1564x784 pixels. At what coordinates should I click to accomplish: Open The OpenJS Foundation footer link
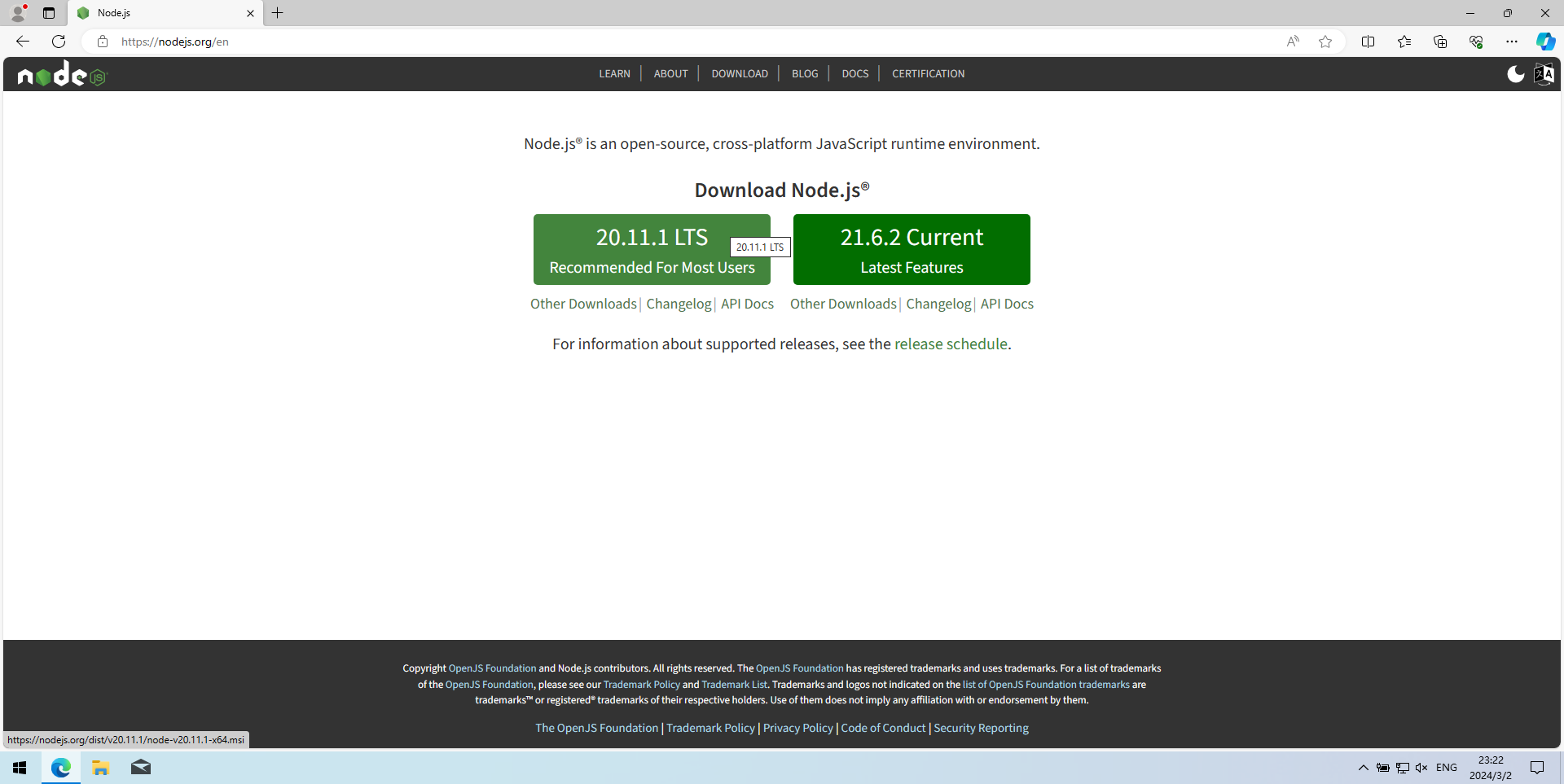(x=596, y=728)
